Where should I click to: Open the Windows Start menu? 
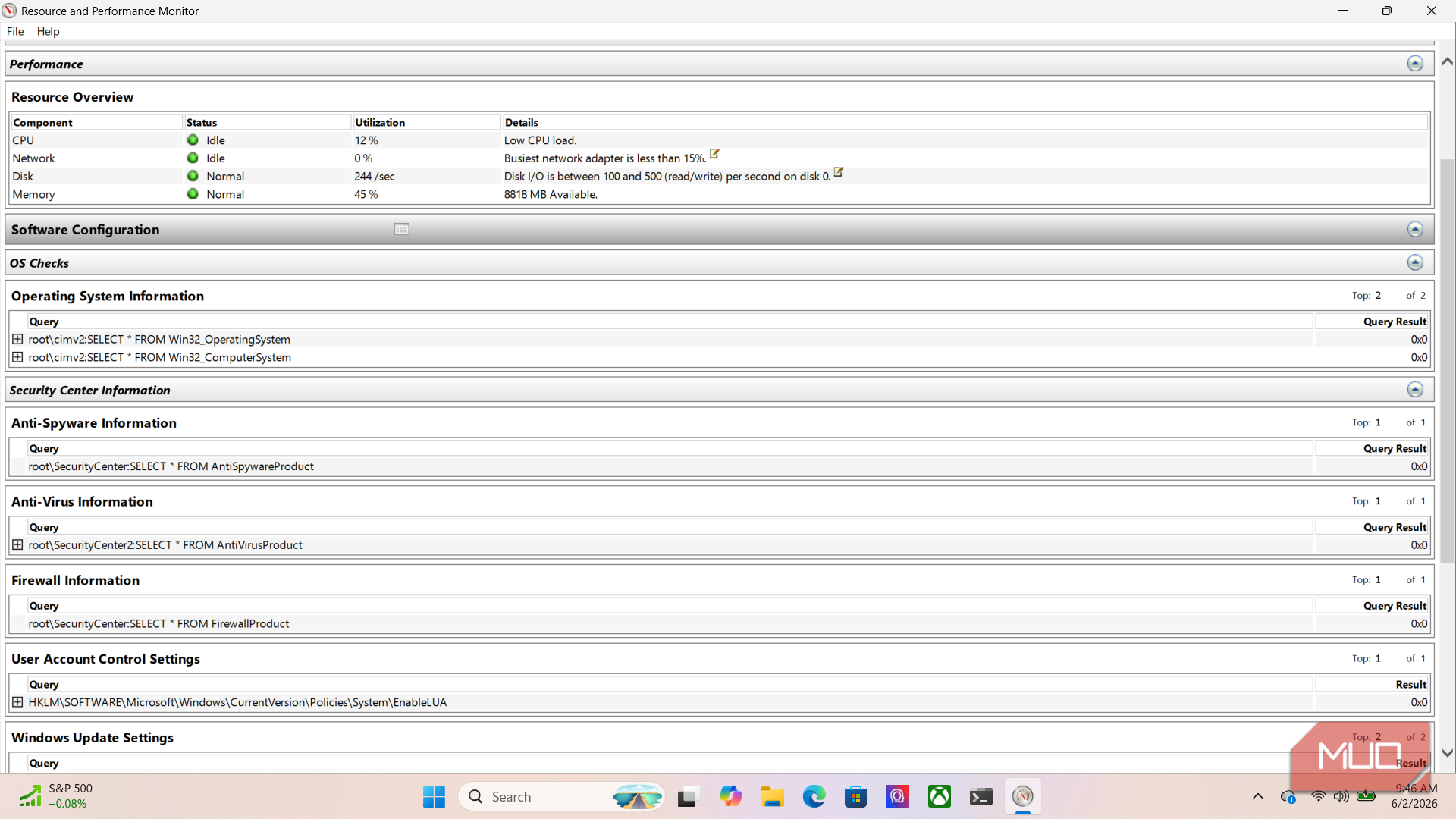[435, 797]
